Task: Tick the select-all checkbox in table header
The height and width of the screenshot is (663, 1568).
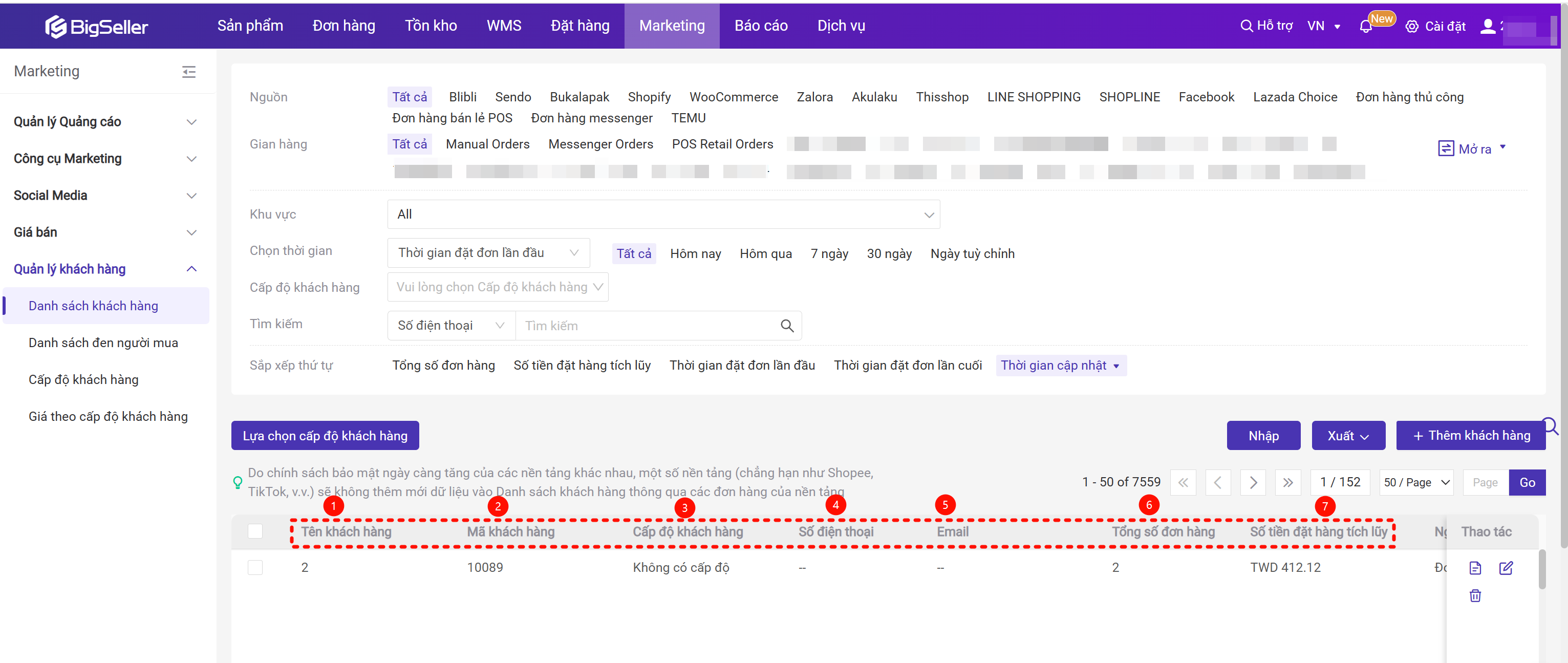Action: (255, 531)
